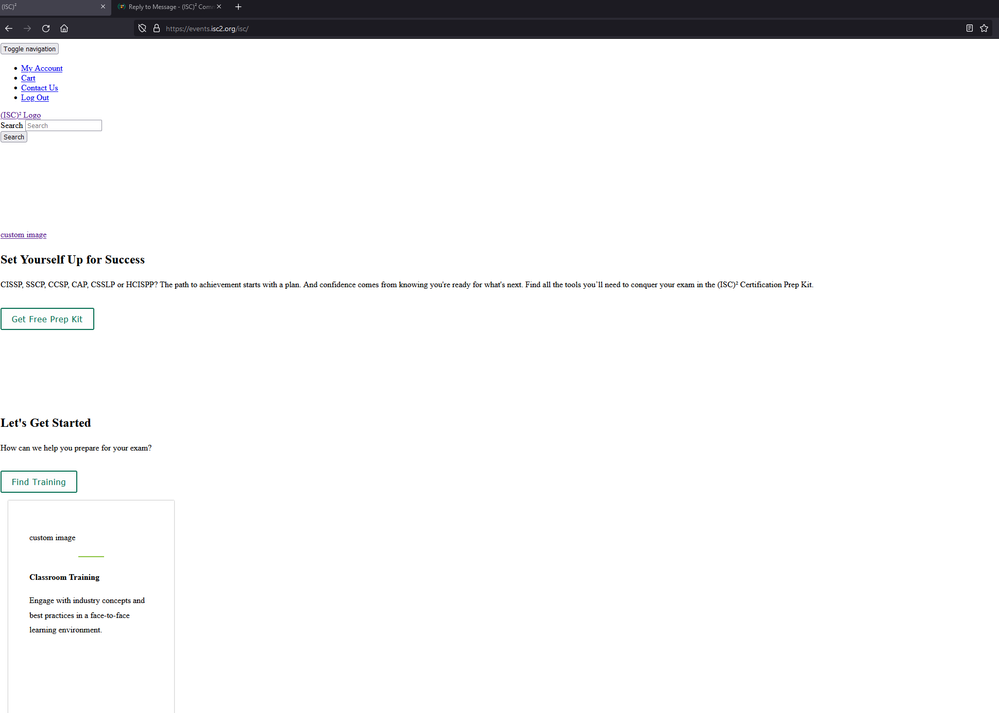Reload the current page
This screenshot has width=999, height=713.
(46, 28)
